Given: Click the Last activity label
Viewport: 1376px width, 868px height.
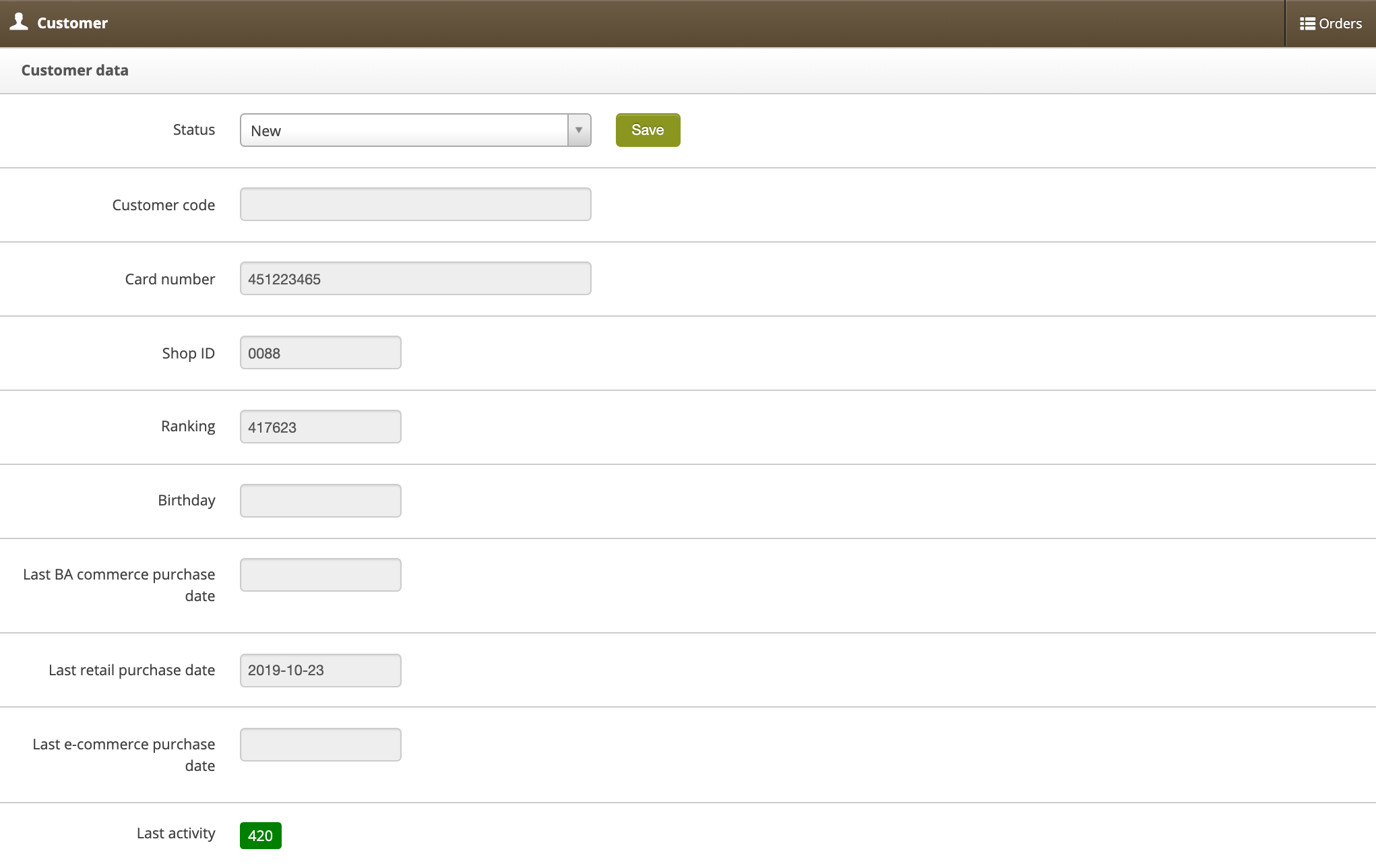Looking at the screenshot, I should click(x=176, y=833).
